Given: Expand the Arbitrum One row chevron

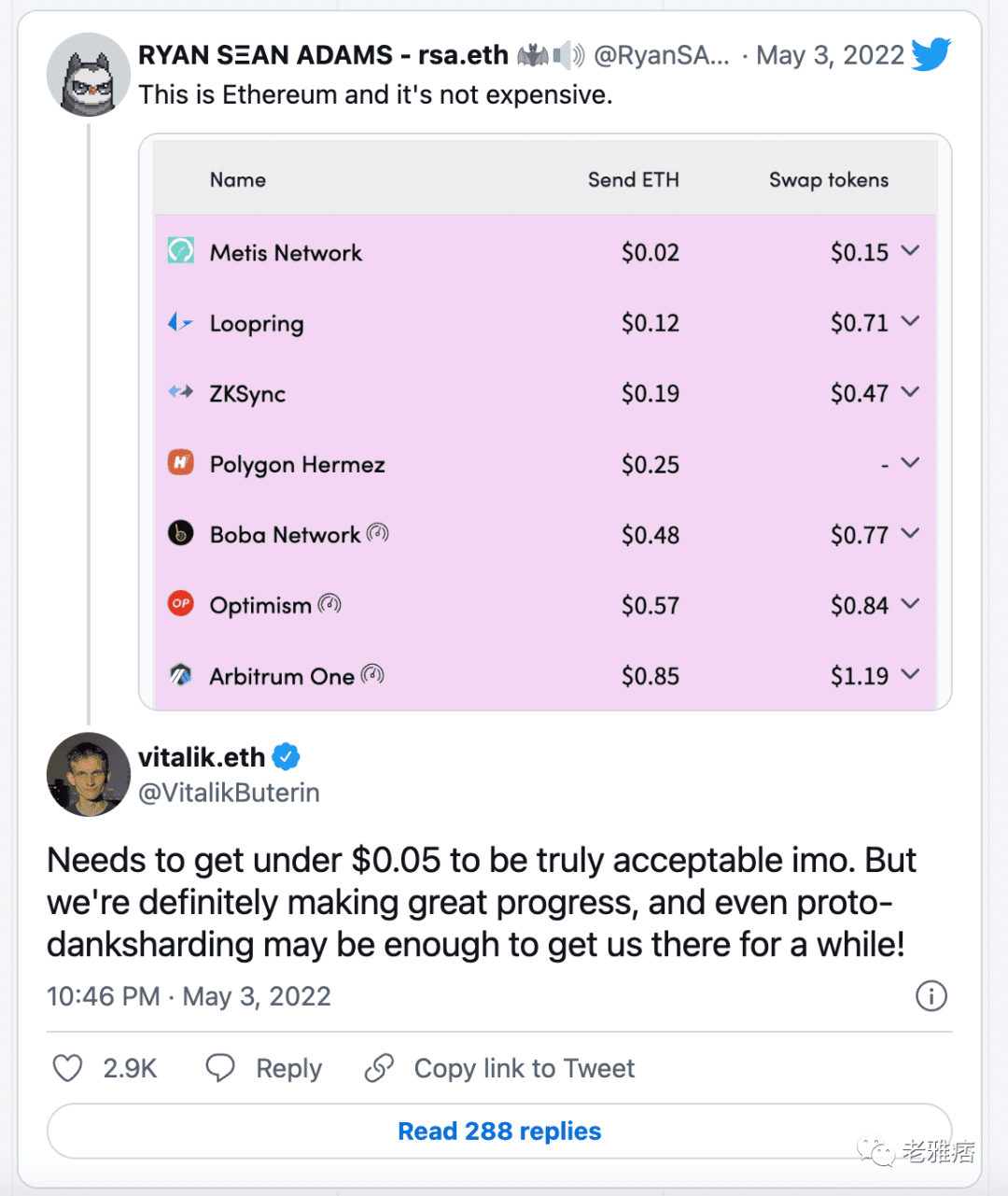Looking at the screenshot, I should coord(911,674).
